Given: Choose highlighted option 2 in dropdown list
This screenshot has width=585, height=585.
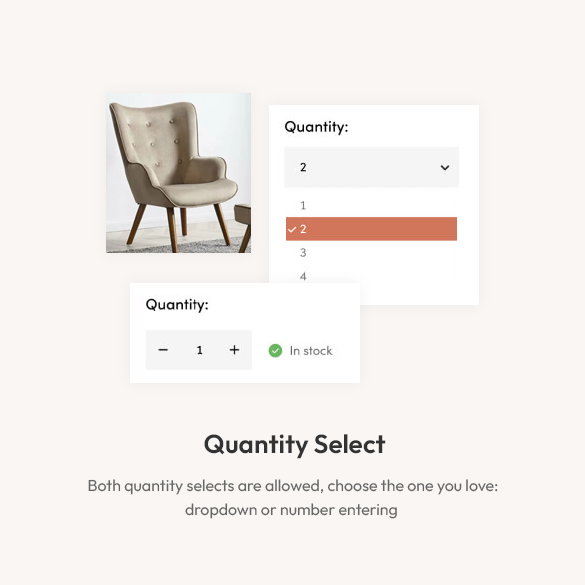Looking at the screenshot, I should pos(371,229).
